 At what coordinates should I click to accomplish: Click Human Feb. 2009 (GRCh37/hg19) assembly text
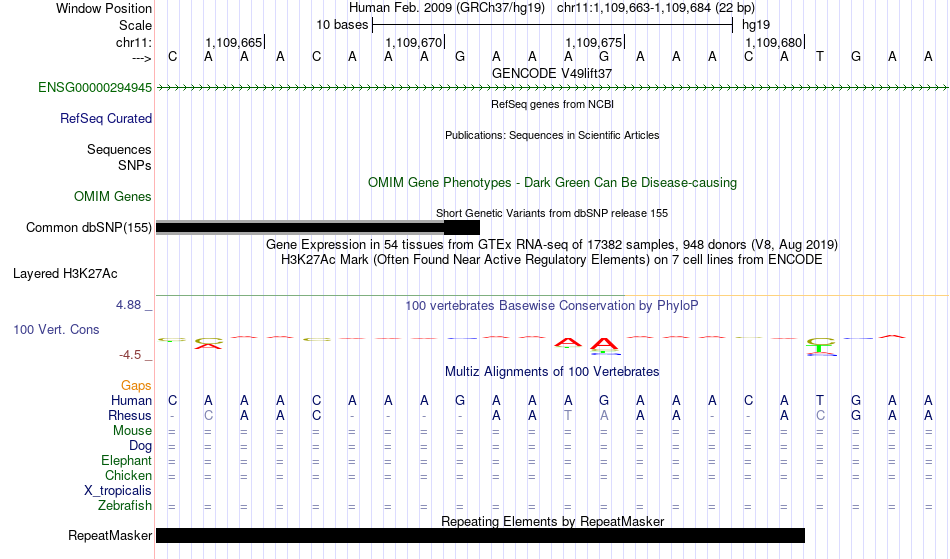447,8
